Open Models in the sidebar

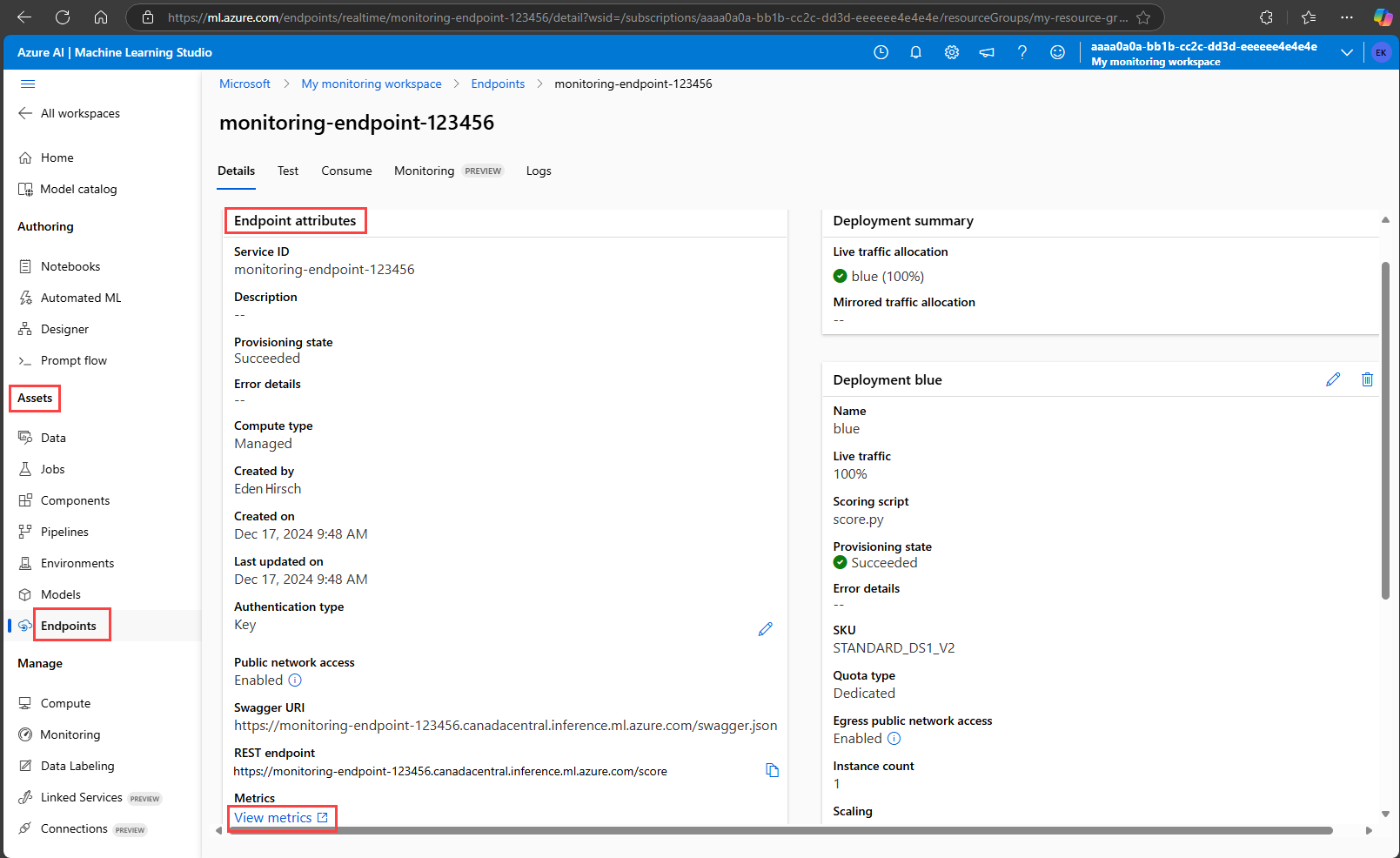[x=61, y=594]
